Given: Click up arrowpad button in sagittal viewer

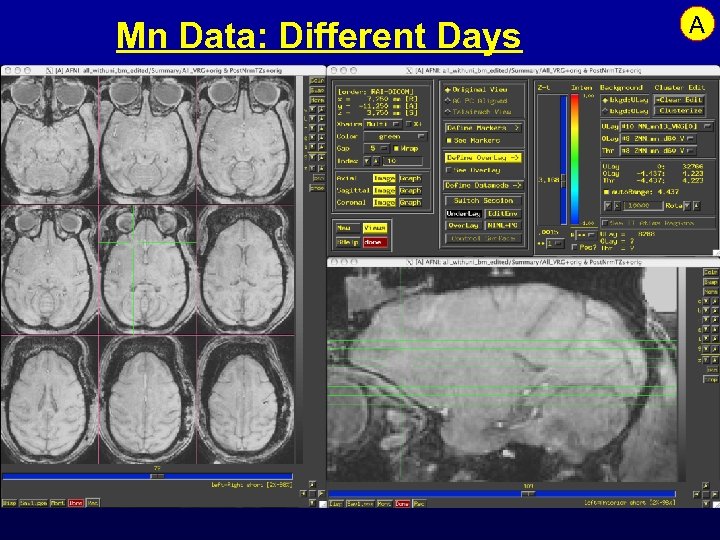Looking at the screenshot, I should pyautogui.click(x=706, y=485).
